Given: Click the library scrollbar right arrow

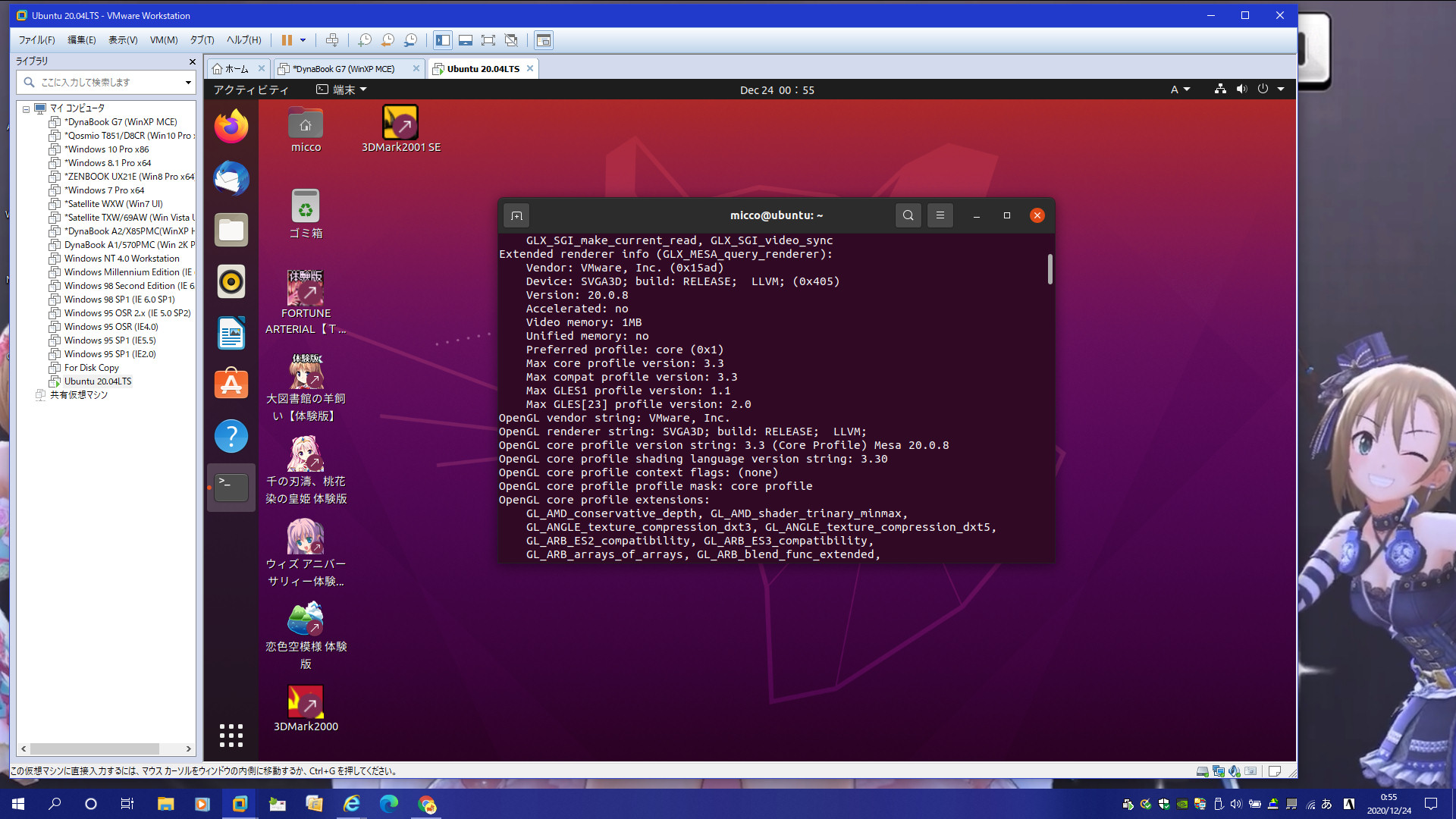Looking at the screenshot, I should click(189, 748).
